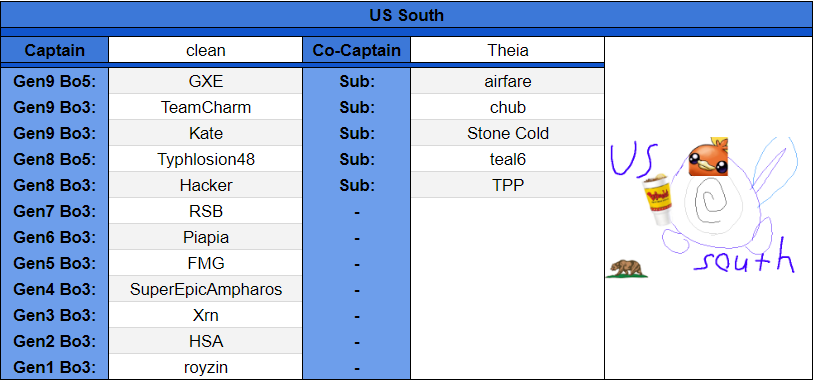Select the captain name cell 'clean'
The height and width of the screenshot is (381, 814).
[206, 50]
